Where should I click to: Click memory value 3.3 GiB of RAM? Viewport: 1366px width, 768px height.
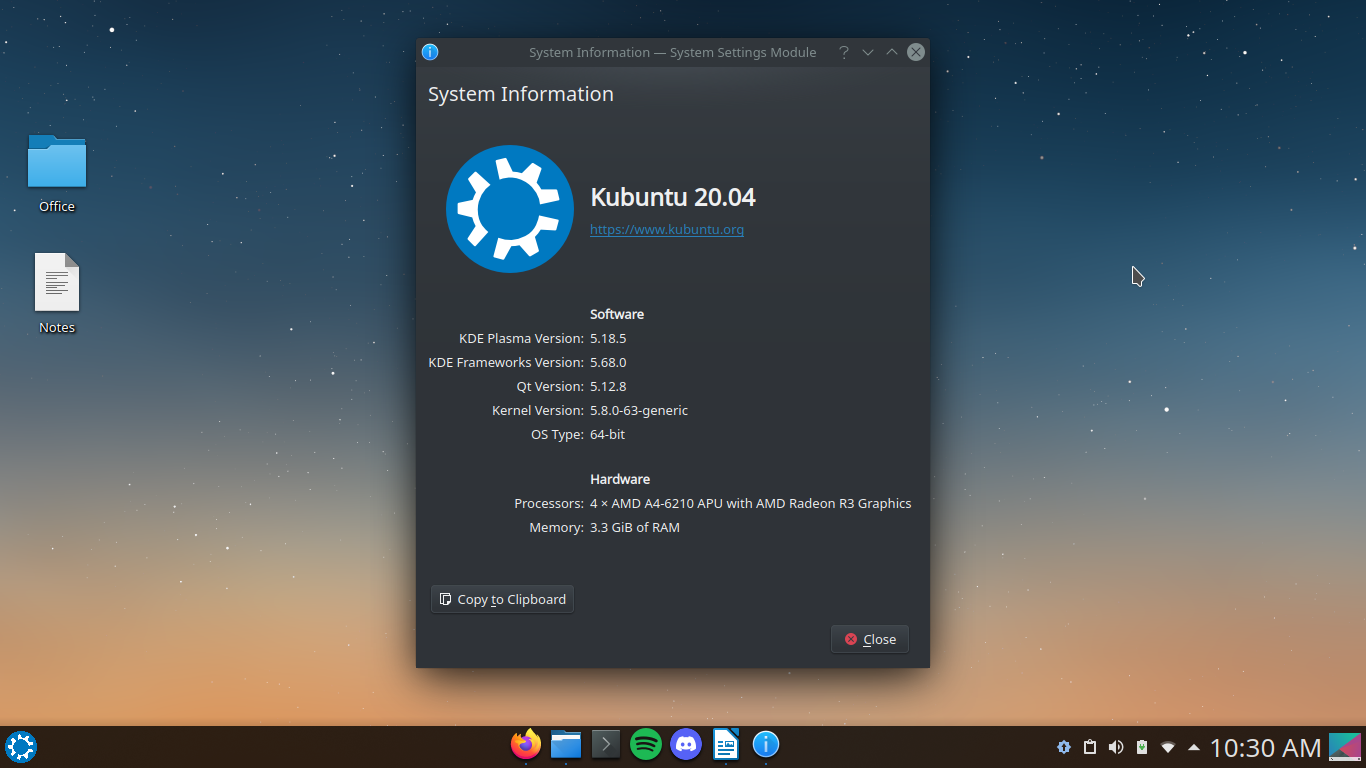(635, 527)
